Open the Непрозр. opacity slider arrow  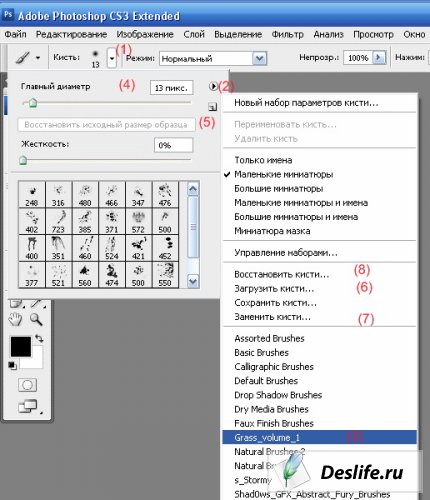click(x=379, y=58)
